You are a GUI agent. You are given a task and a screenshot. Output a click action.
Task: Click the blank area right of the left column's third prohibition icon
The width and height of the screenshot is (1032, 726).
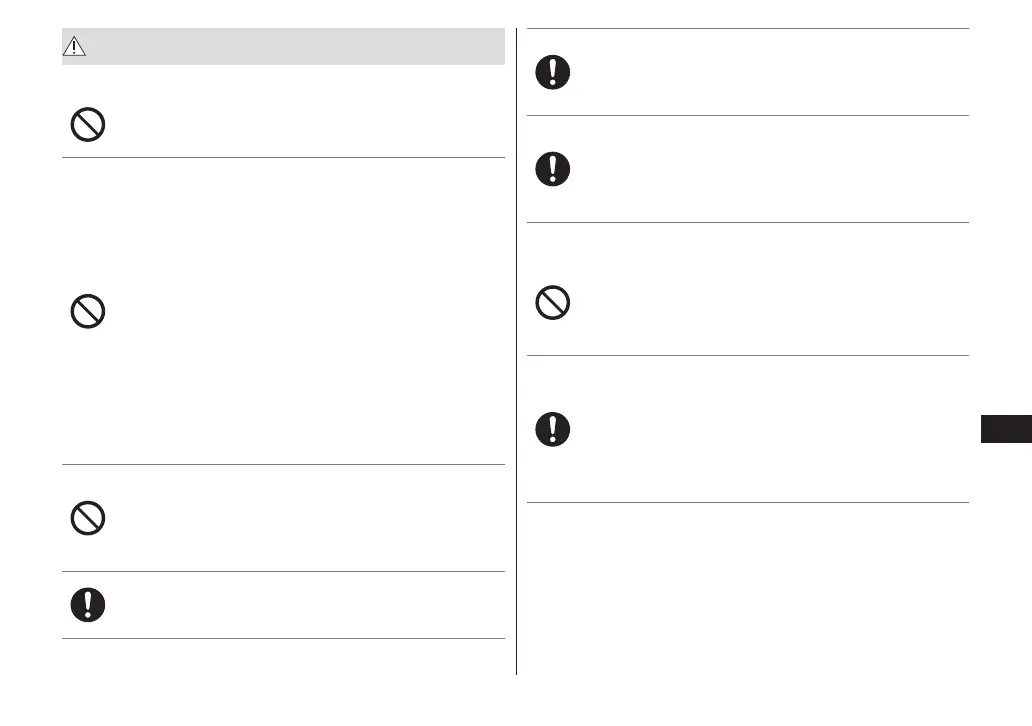(x=300, y=517)
